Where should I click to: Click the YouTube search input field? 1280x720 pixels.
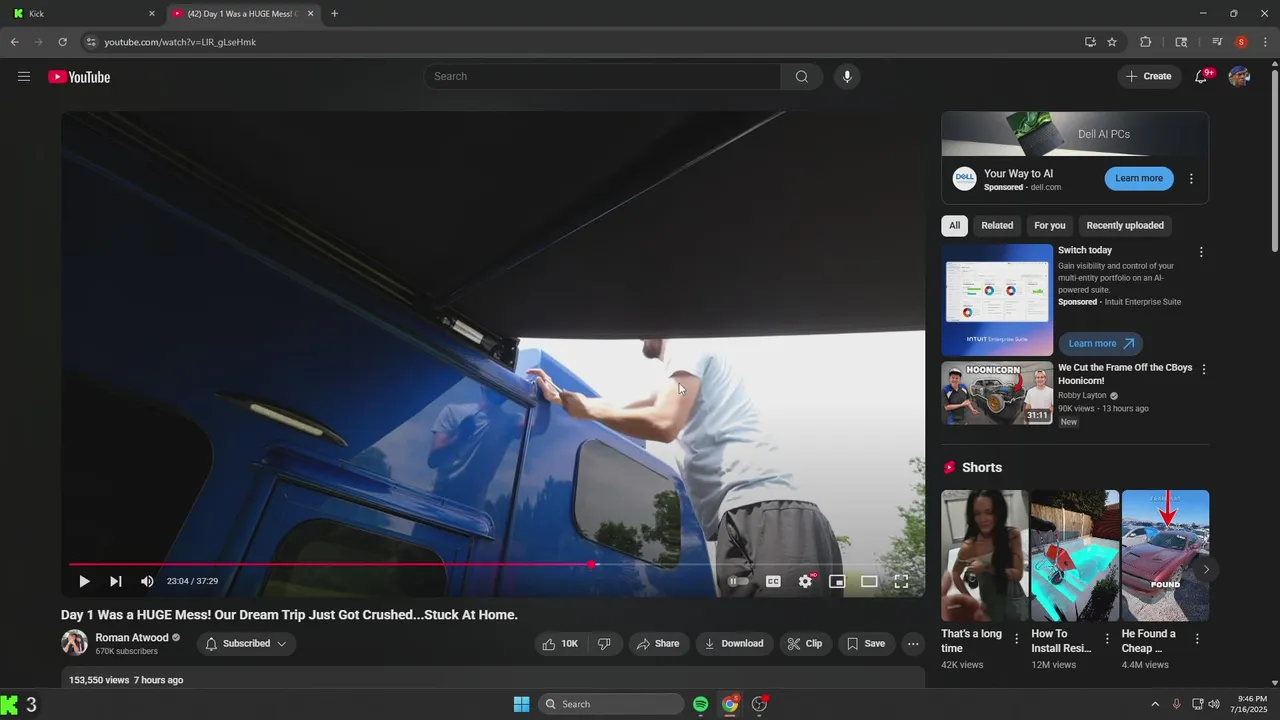[x=603, y=77]
